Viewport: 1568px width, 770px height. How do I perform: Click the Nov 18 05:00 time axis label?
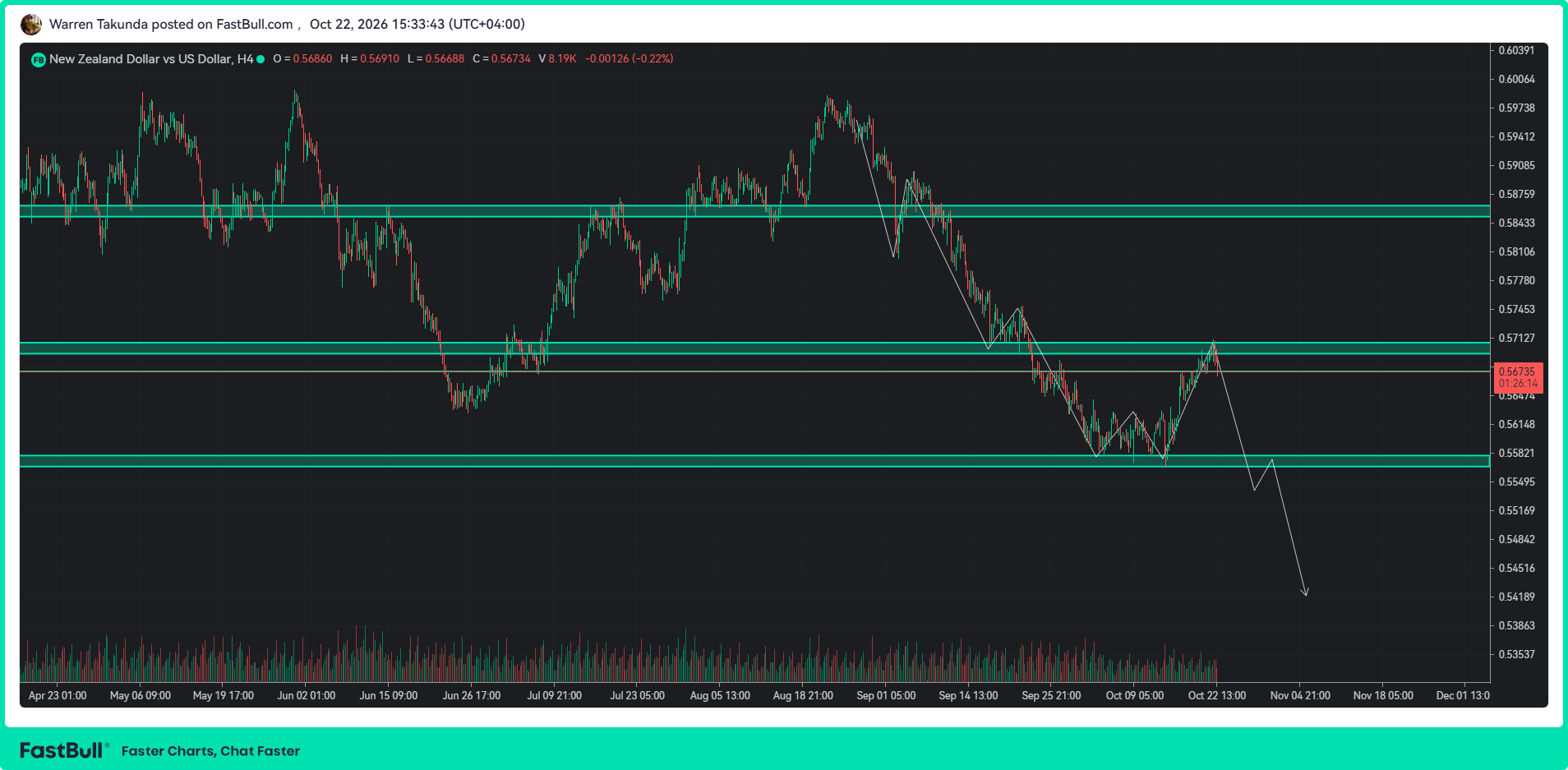1383,695
